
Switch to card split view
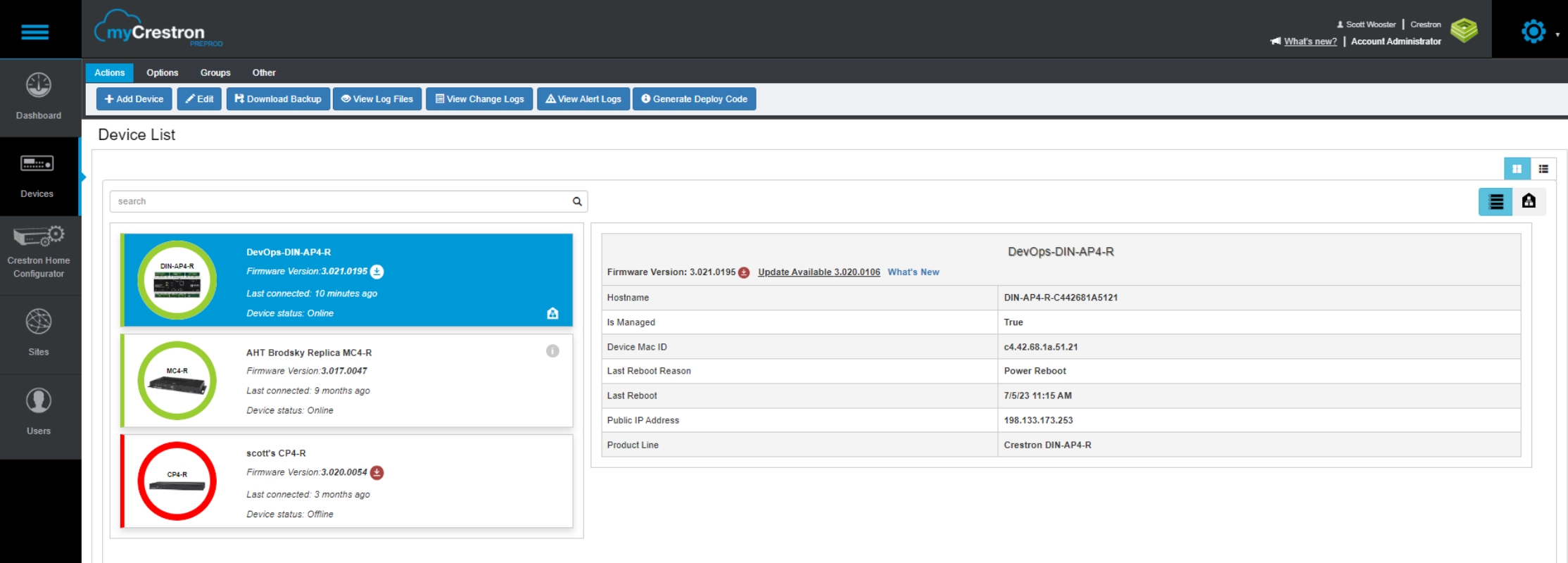coord(1517,169)
